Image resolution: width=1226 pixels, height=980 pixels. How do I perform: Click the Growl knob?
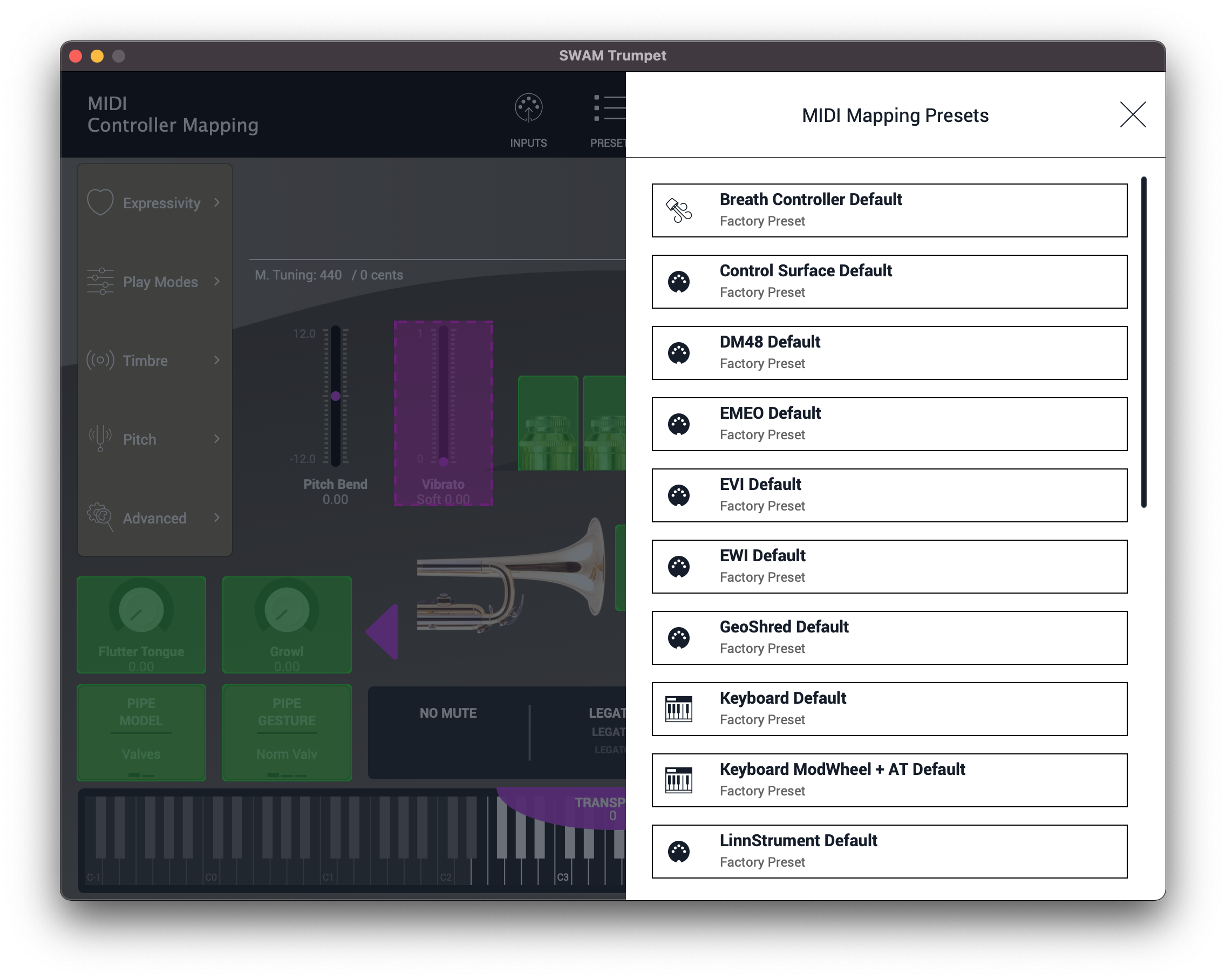(x=287, y=610)
